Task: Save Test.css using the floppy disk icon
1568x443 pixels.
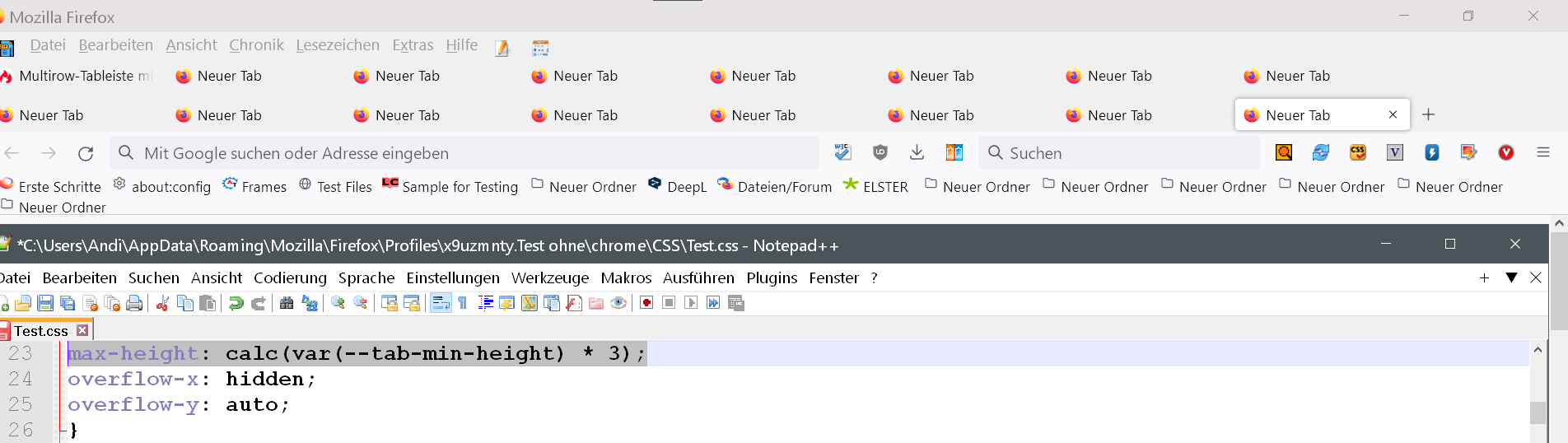Action: 45,303
